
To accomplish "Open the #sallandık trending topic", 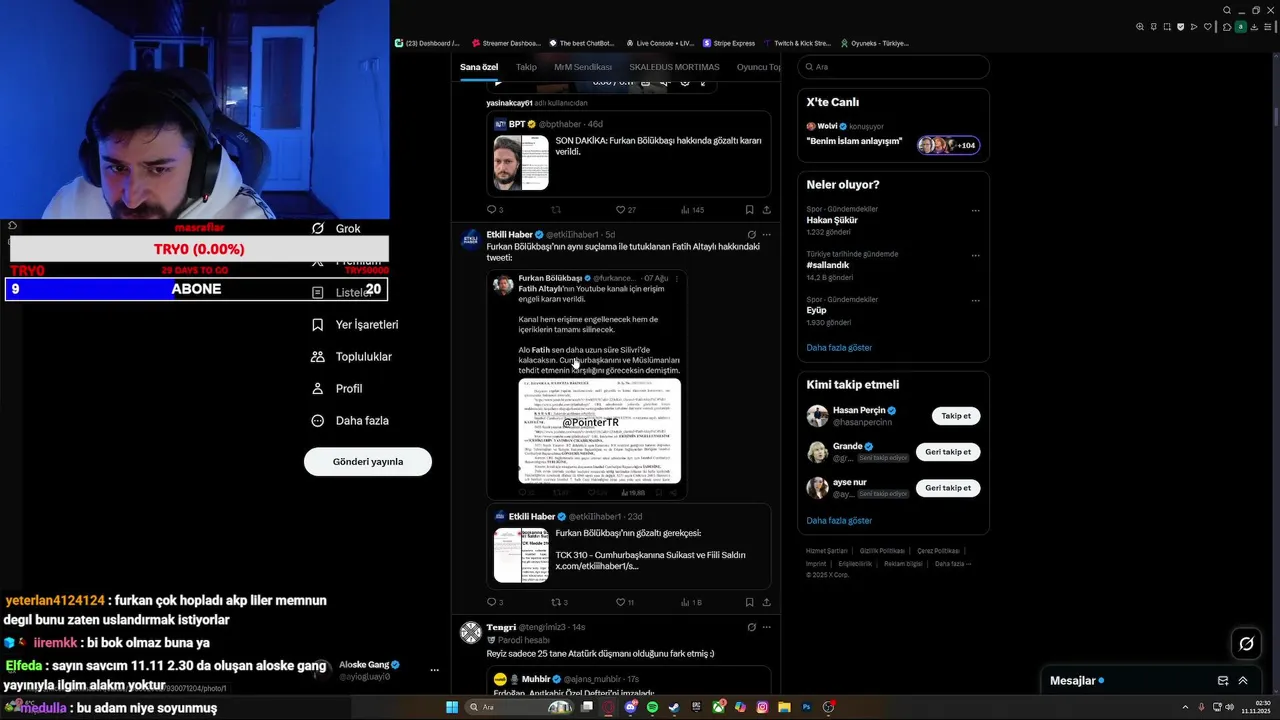I will pyautogui.click(x=827, y=265).
